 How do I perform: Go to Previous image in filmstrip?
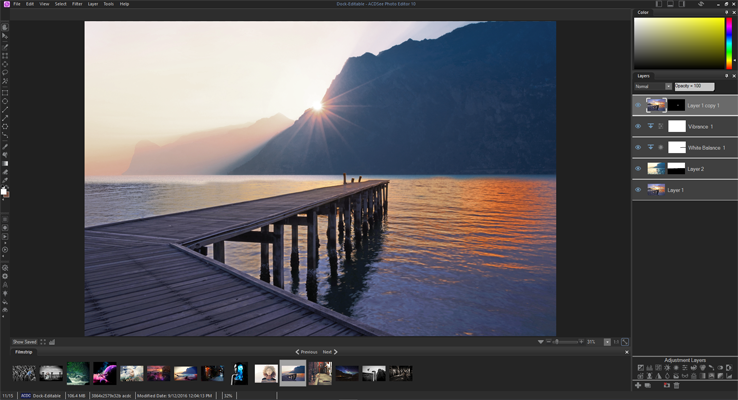point(306,352)
